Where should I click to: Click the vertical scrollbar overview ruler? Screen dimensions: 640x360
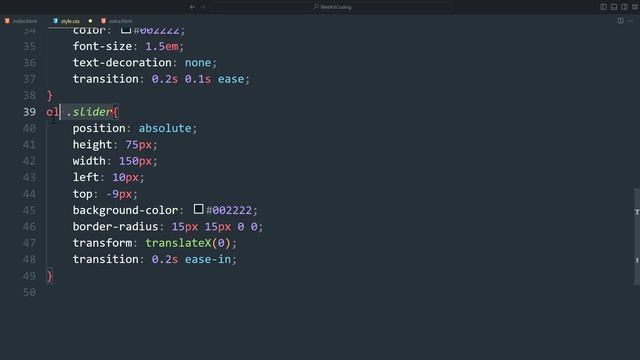point(637,236)
